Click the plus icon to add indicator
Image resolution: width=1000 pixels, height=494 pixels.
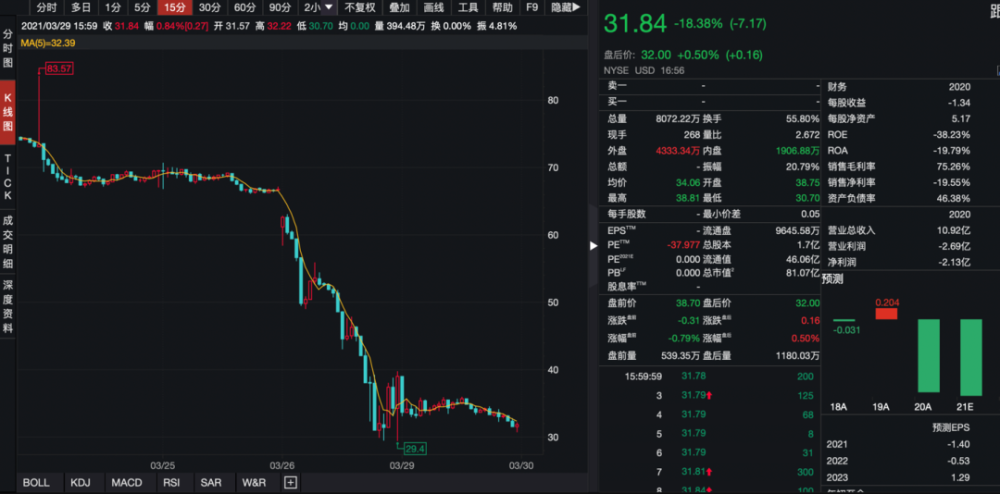click(x=290, y=483)
